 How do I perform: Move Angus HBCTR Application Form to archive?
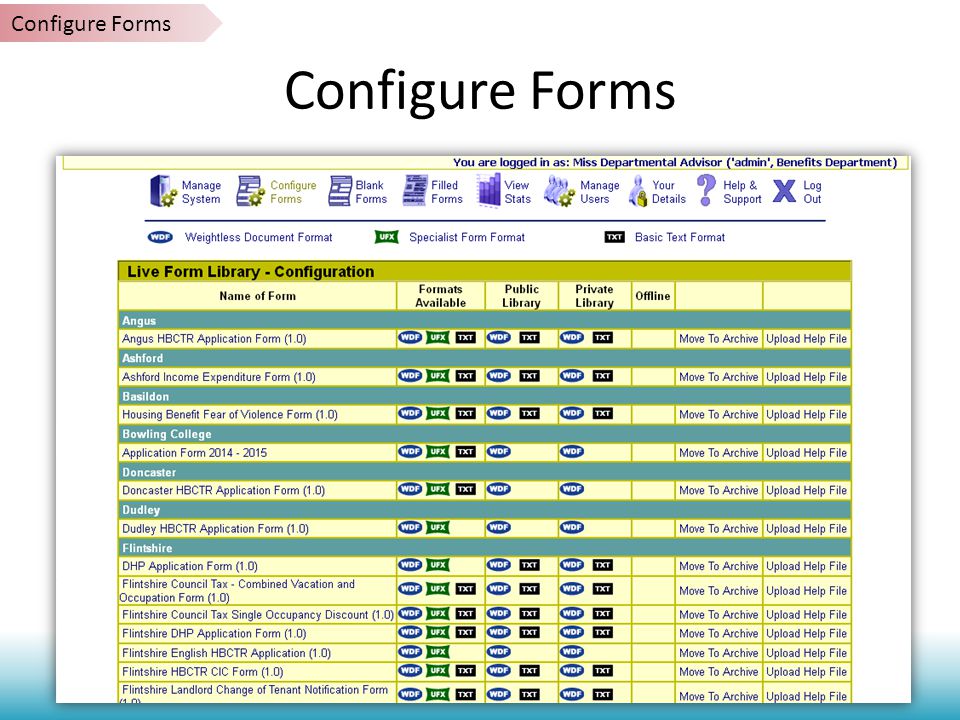719,339
